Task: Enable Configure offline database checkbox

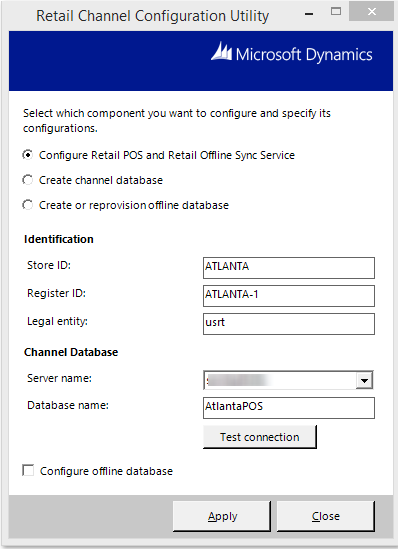Action: [28, 470]
